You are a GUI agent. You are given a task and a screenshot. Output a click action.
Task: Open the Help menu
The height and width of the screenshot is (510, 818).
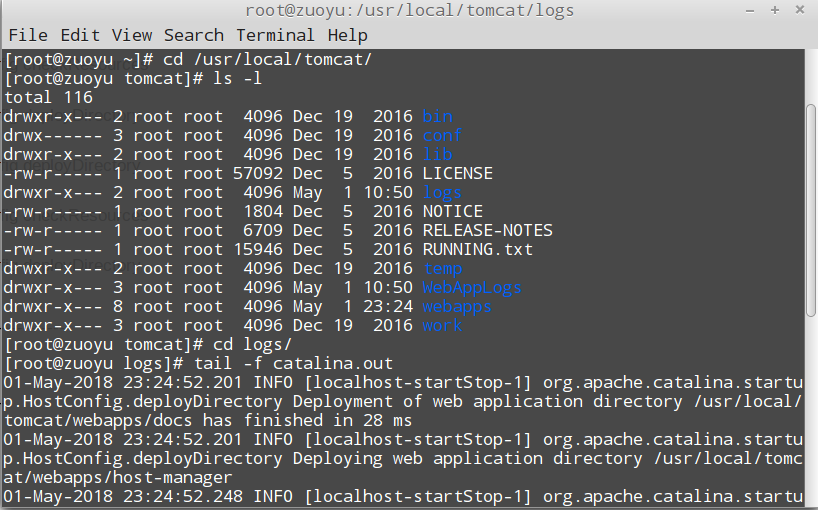348,35
